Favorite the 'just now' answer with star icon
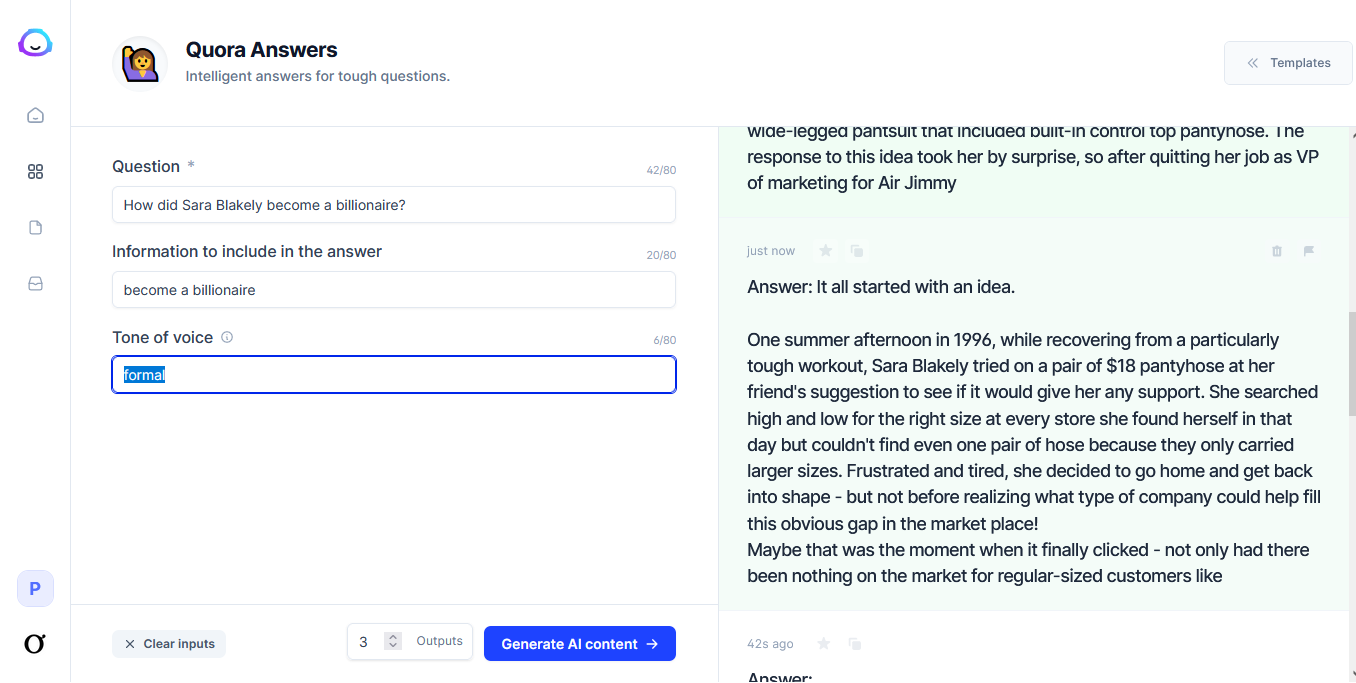Screen dimensions: 1356x683 click(x=825, y=251)
